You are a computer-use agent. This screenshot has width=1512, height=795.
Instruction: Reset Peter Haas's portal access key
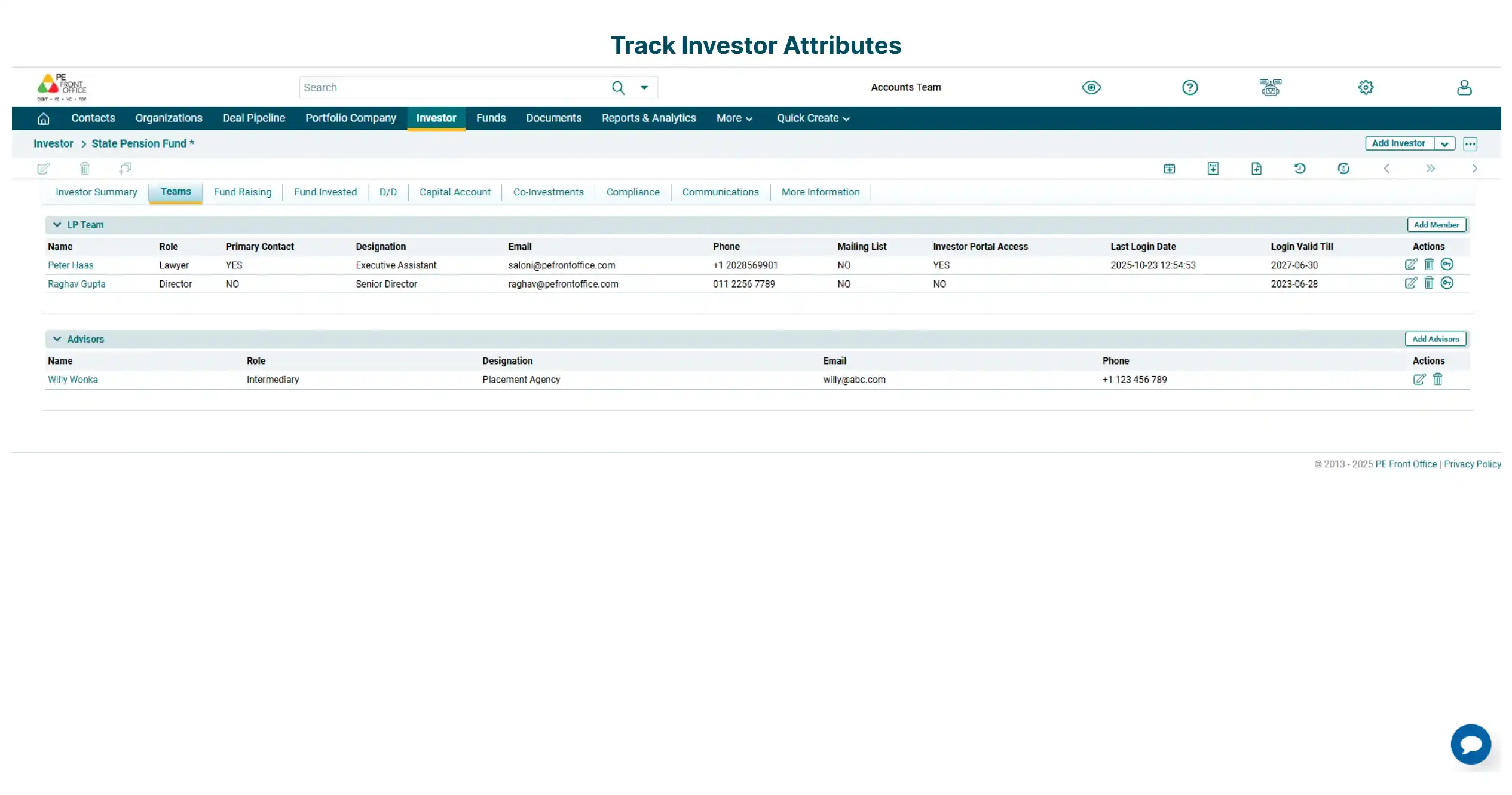coord(1447,264)
